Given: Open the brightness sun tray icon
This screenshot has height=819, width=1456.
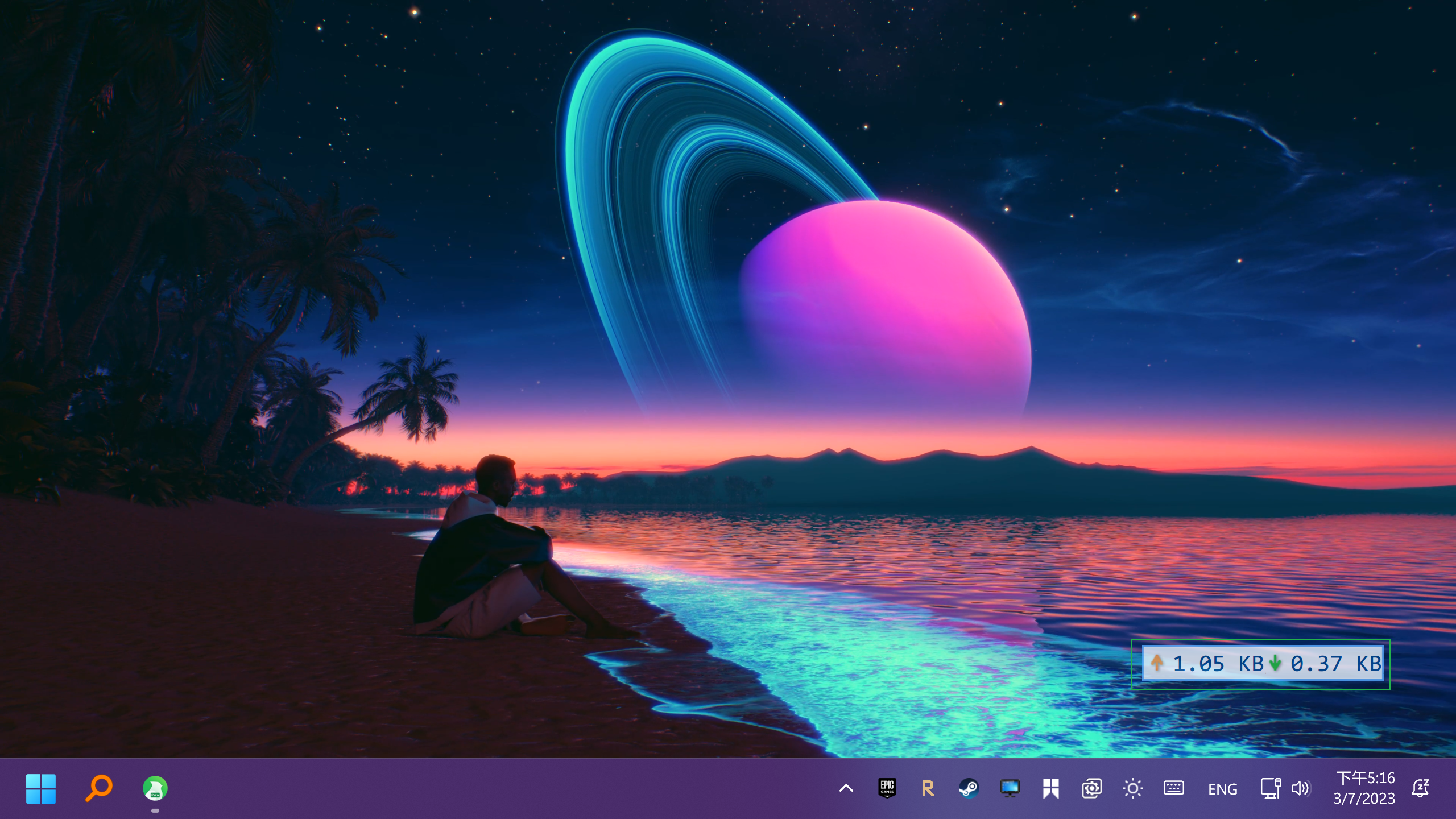Looking at the screenshot, I should [1132, 788].
